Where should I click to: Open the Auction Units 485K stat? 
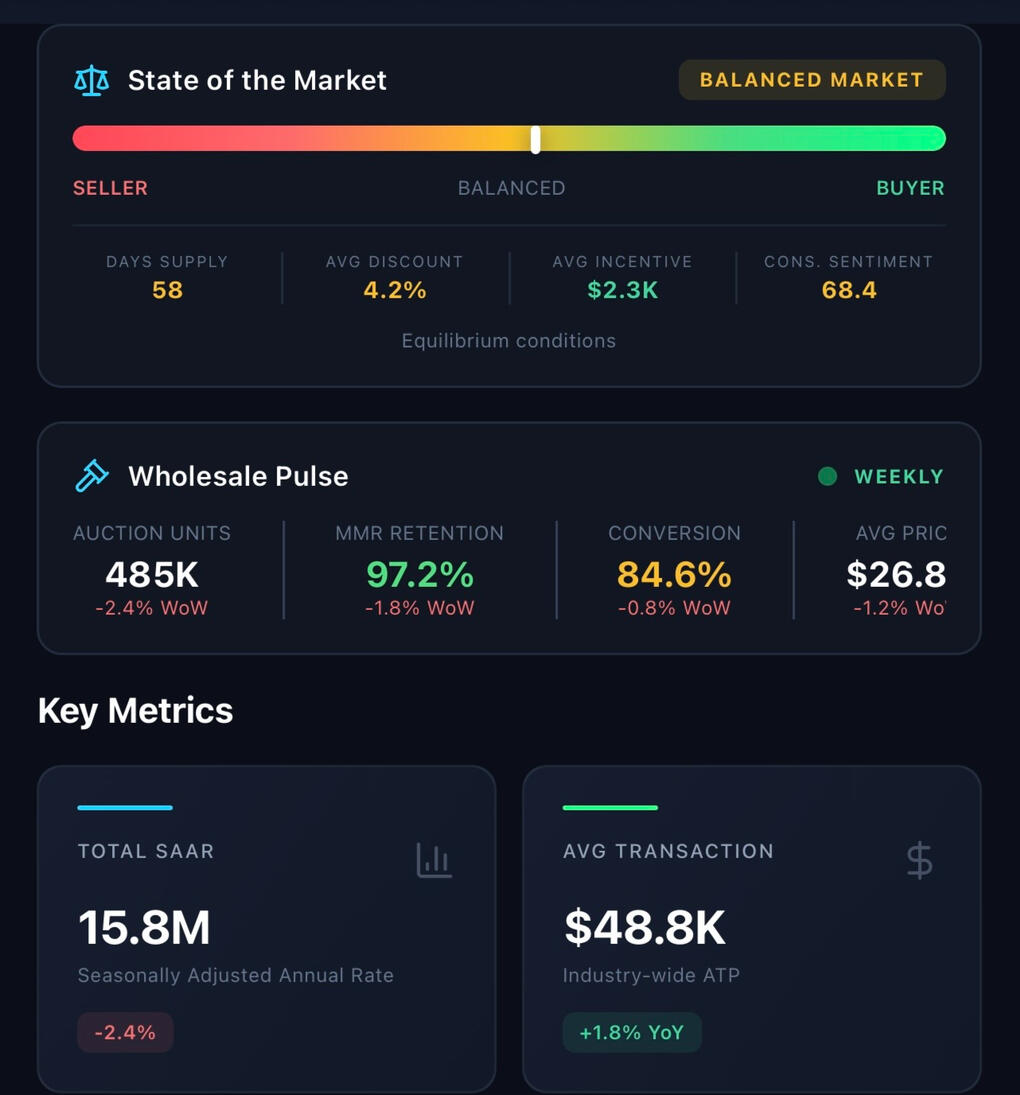[152, 572]
